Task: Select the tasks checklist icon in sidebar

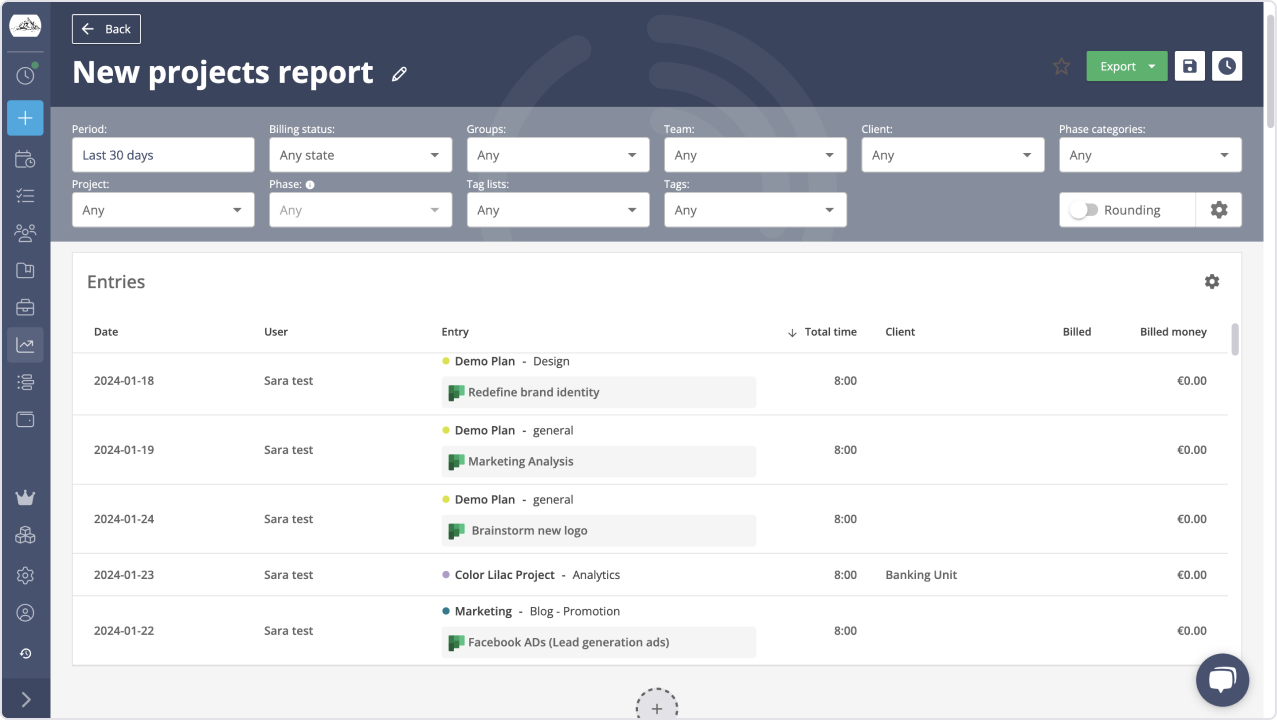Action: [x=25, y=195]
